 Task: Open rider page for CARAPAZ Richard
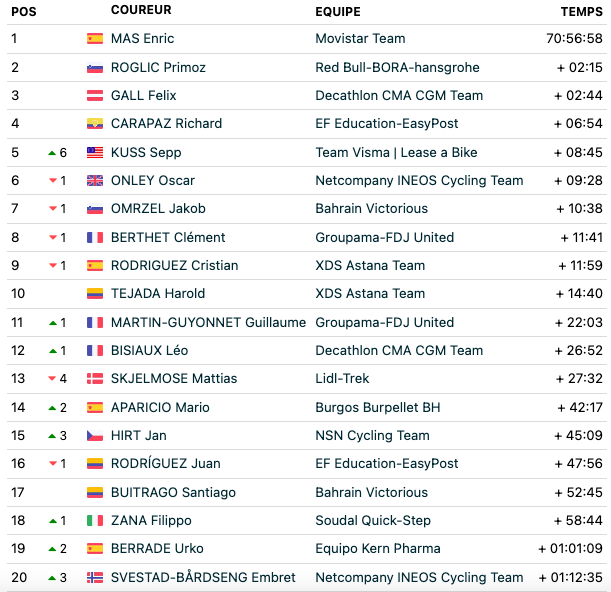tap(166, 124)
